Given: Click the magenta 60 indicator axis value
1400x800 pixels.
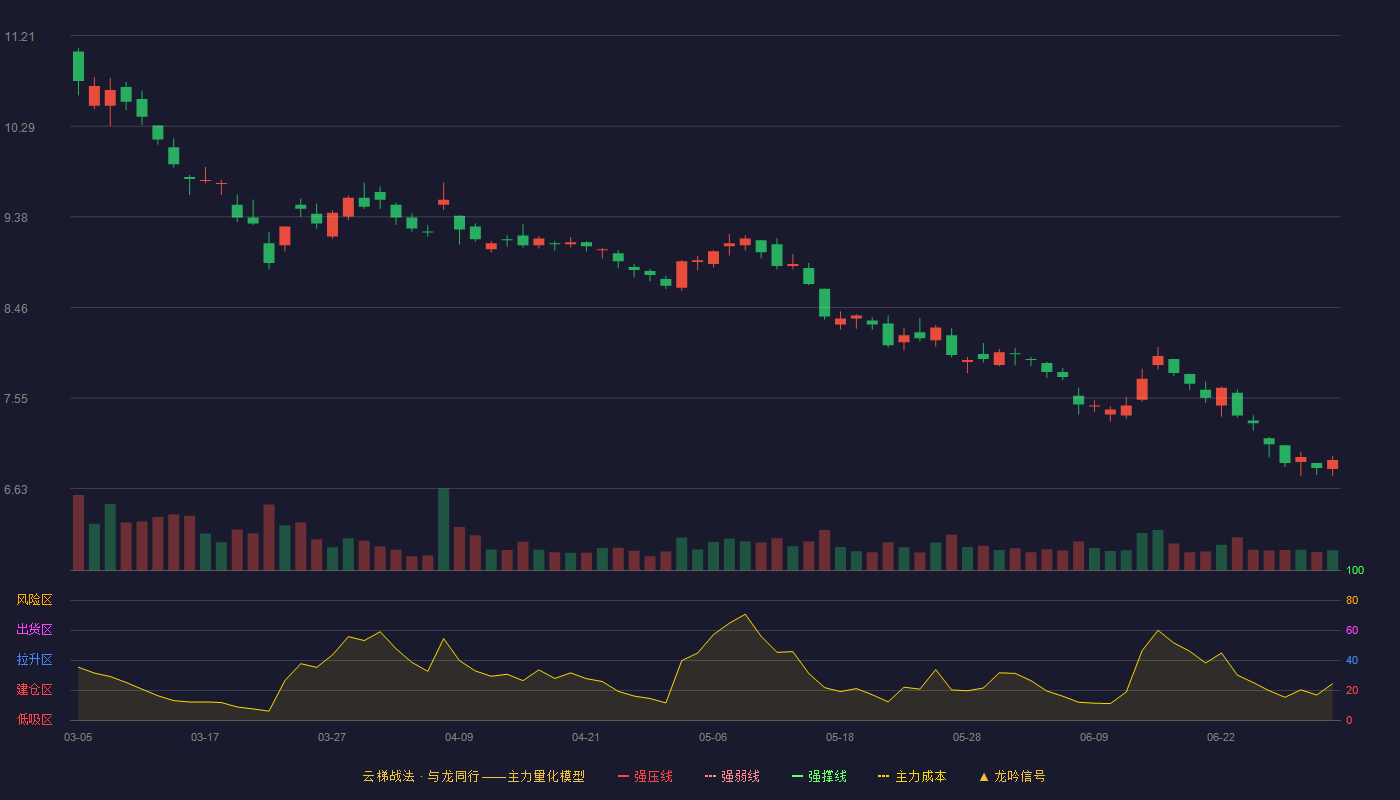Looking at the screenshot, I should click(1352, 630).
